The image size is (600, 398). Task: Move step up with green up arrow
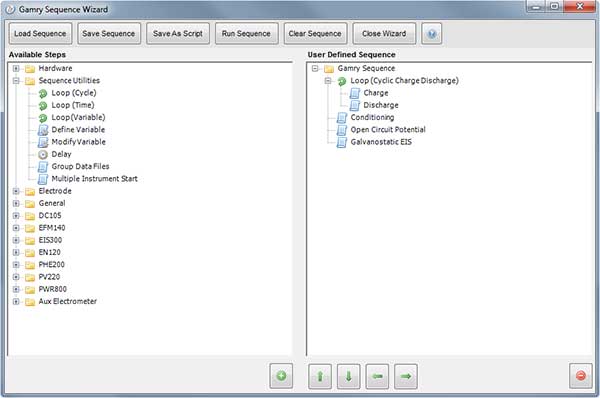pyautogui.click(x=320, y=377)
